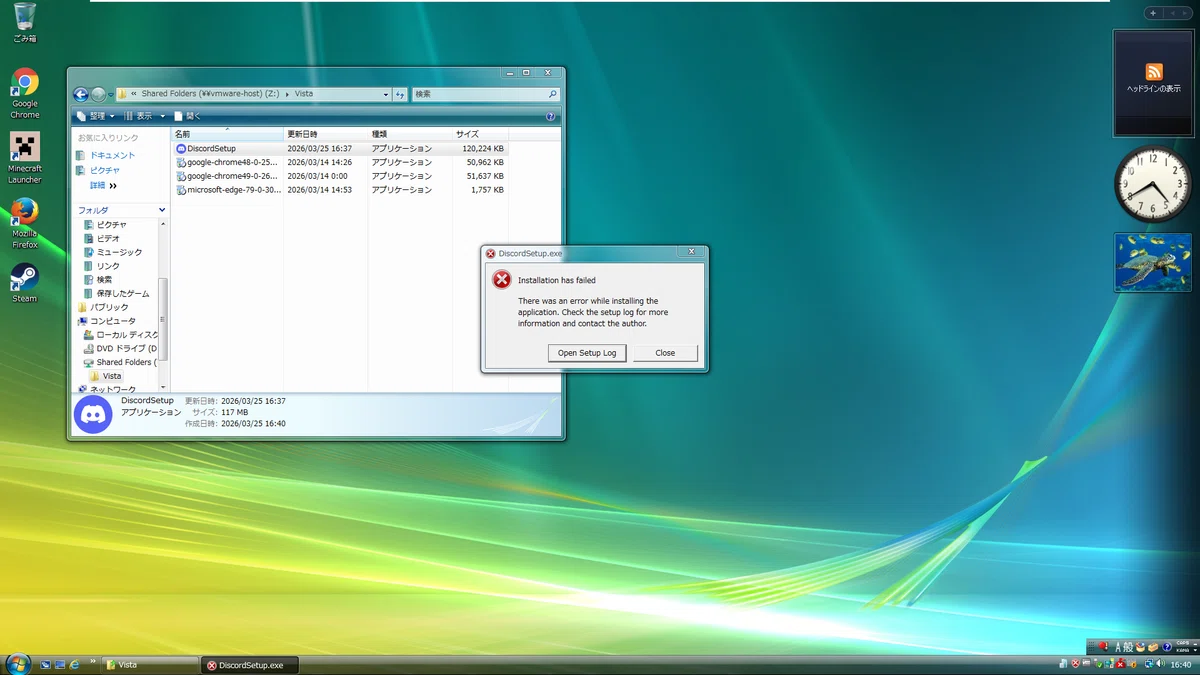Viewport: 1200px width, 675px height.
Task: Click the sidebar add gadget plus button
Action: pos(1153,13)
